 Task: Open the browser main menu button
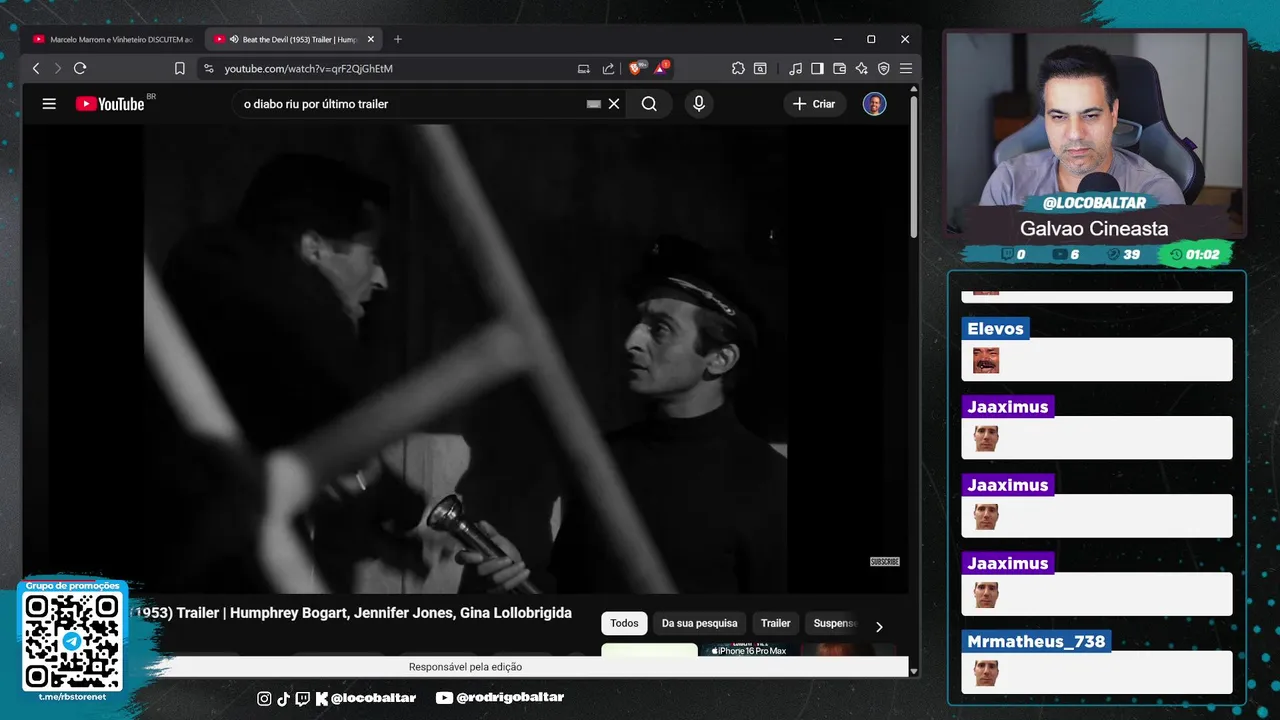905,68
